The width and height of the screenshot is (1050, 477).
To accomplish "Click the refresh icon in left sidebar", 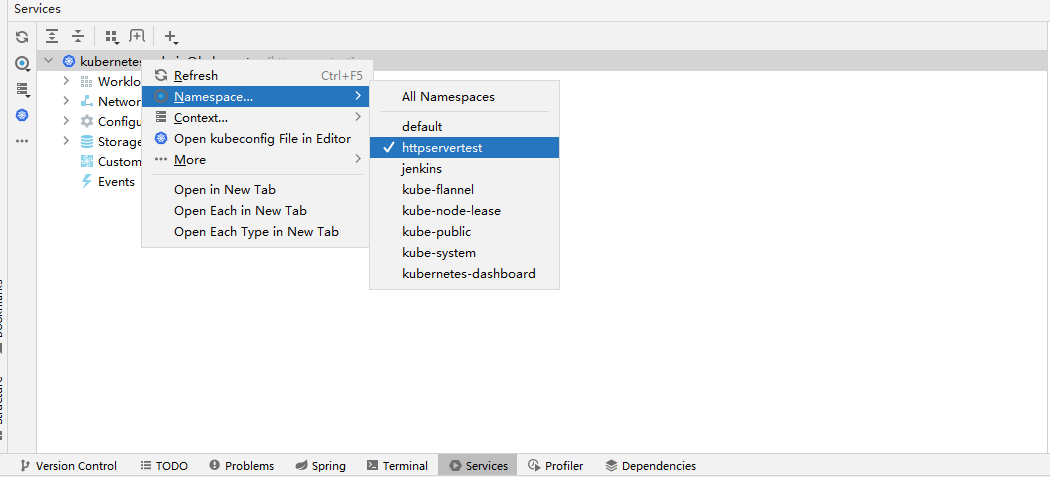I will click(x=22, y=37).
